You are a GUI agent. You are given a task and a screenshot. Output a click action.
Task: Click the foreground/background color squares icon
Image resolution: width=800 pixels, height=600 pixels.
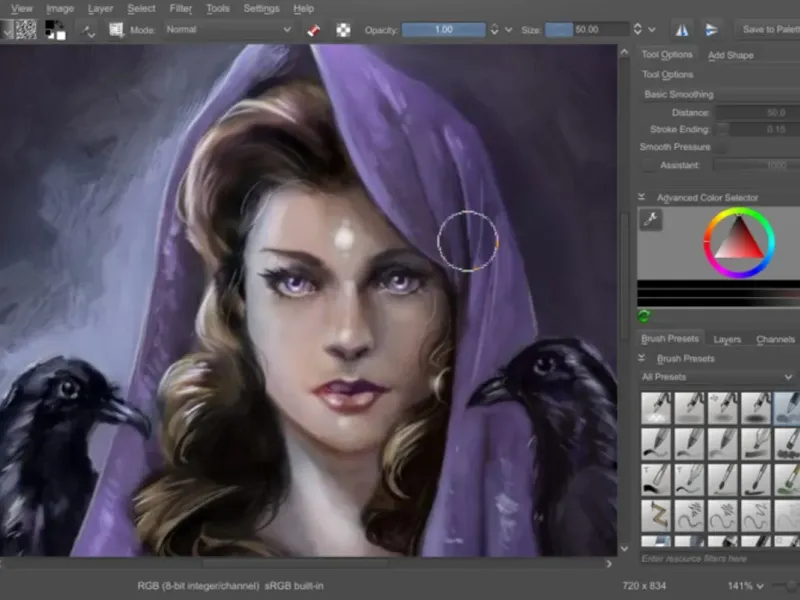56,30
